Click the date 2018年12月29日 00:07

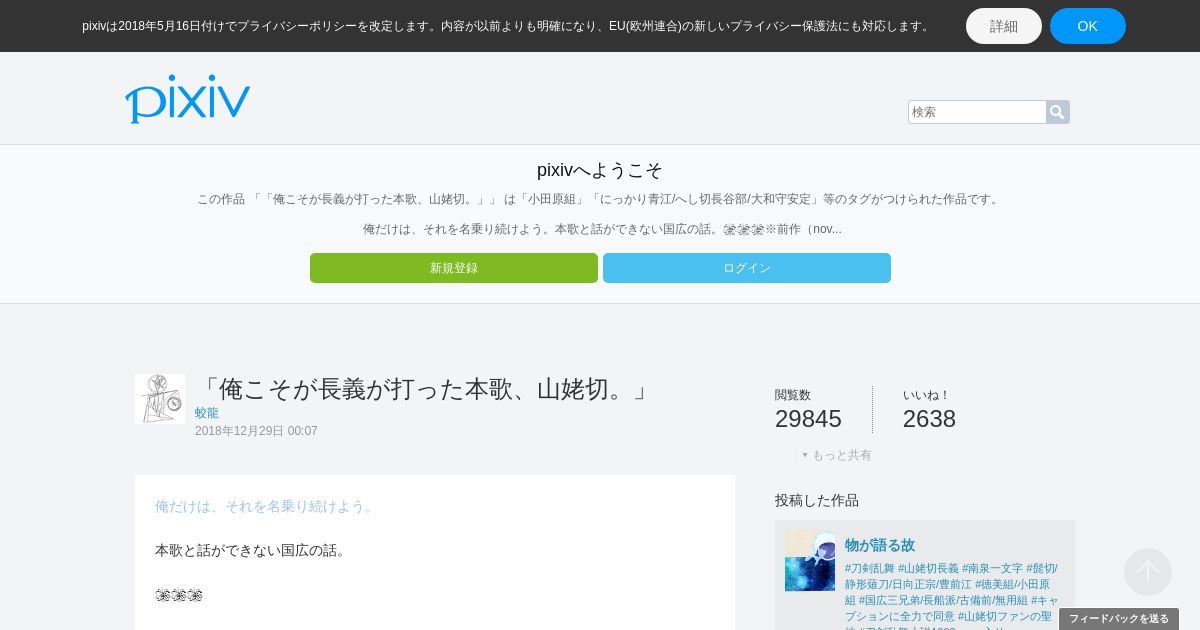256,431
